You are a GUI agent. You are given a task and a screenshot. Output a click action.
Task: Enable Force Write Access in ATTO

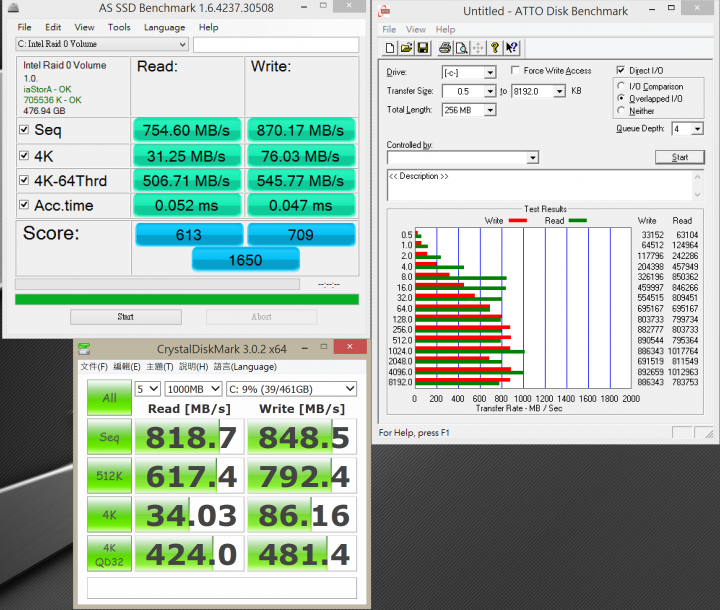pos(515,70)
